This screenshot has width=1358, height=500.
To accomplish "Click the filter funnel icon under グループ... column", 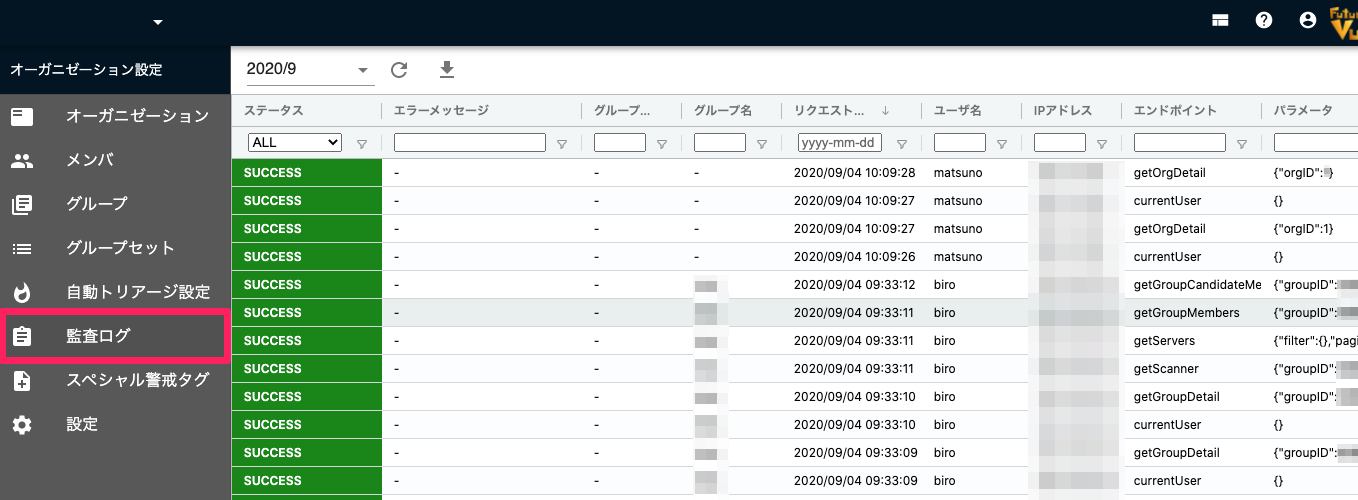I will coord(662,144).
